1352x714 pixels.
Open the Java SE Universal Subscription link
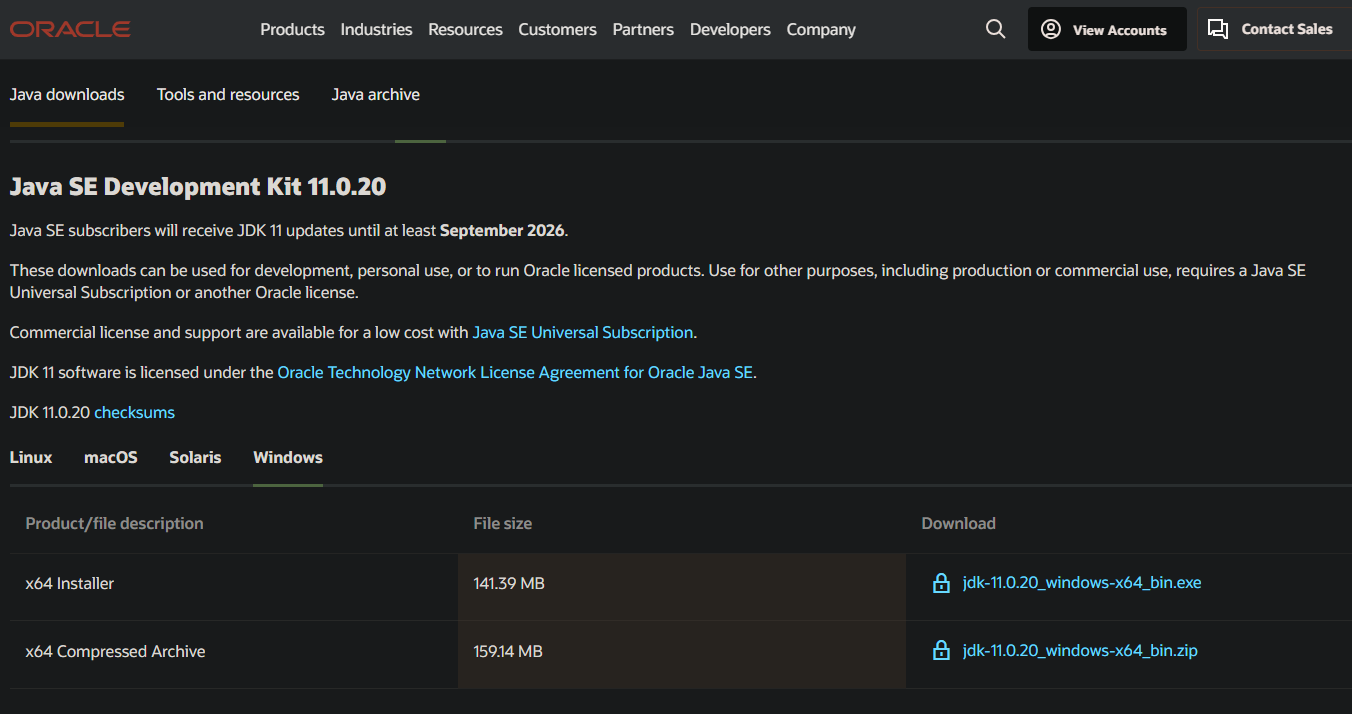pos(583,332)
